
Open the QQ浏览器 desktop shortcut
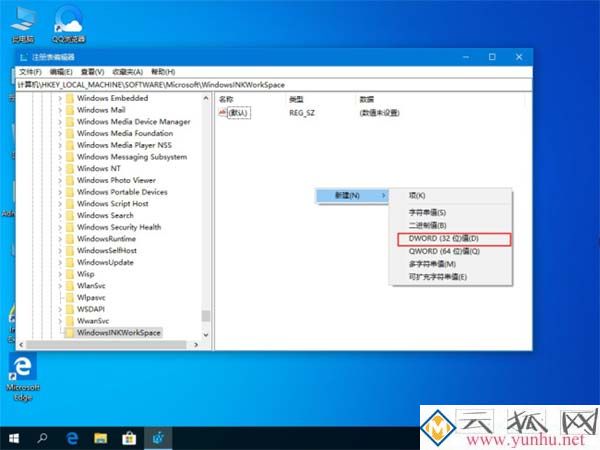pyautogui.click(x=69, y=24)
